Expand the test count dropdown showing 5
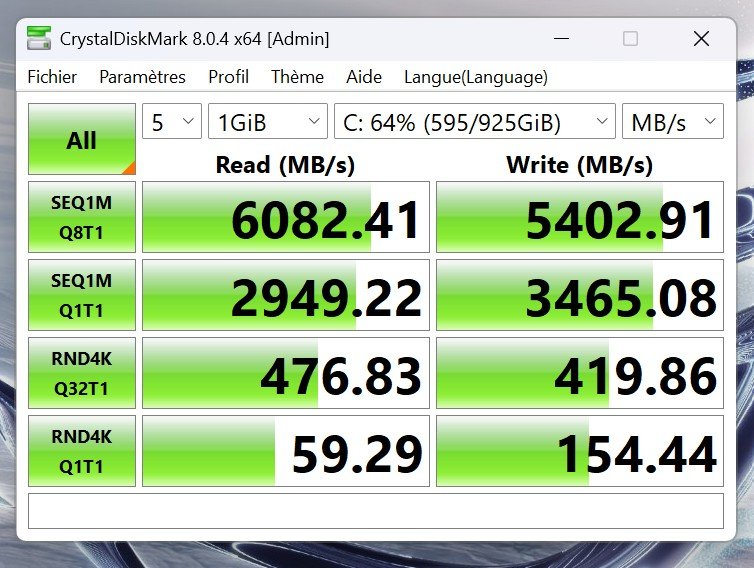 pyautogui.click(x=172, y=121)
